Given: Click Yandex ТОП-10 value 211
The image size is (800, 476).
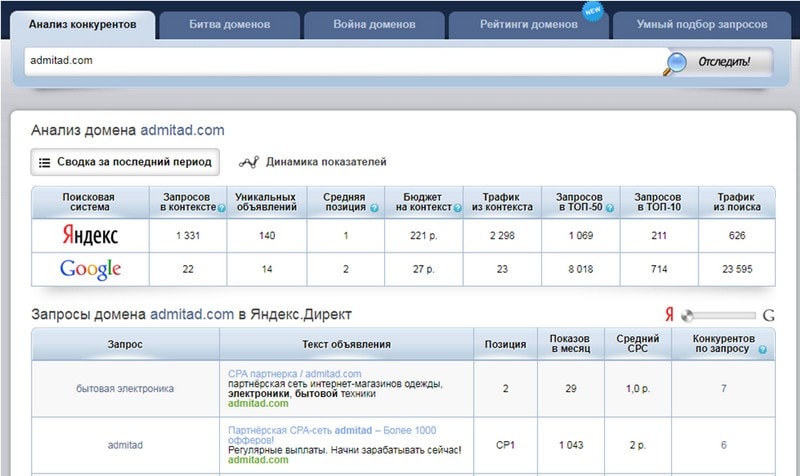Looking at the screenshot, I should tap(659, 236).
